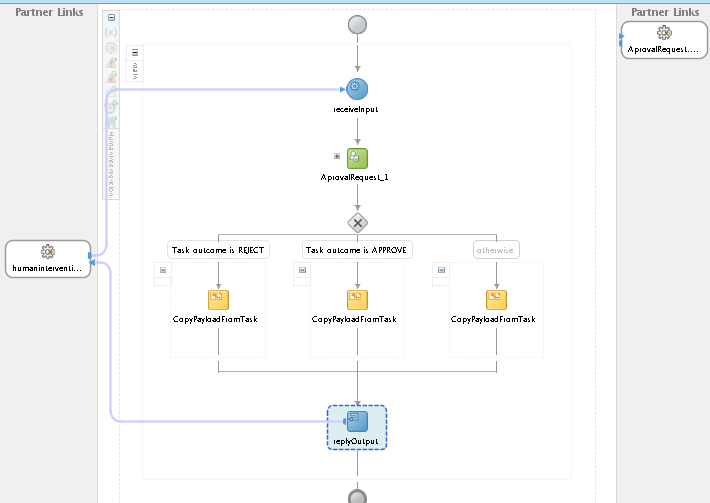Collapse the otherwise branch
The image size is (710, 503).
[441, 270]
